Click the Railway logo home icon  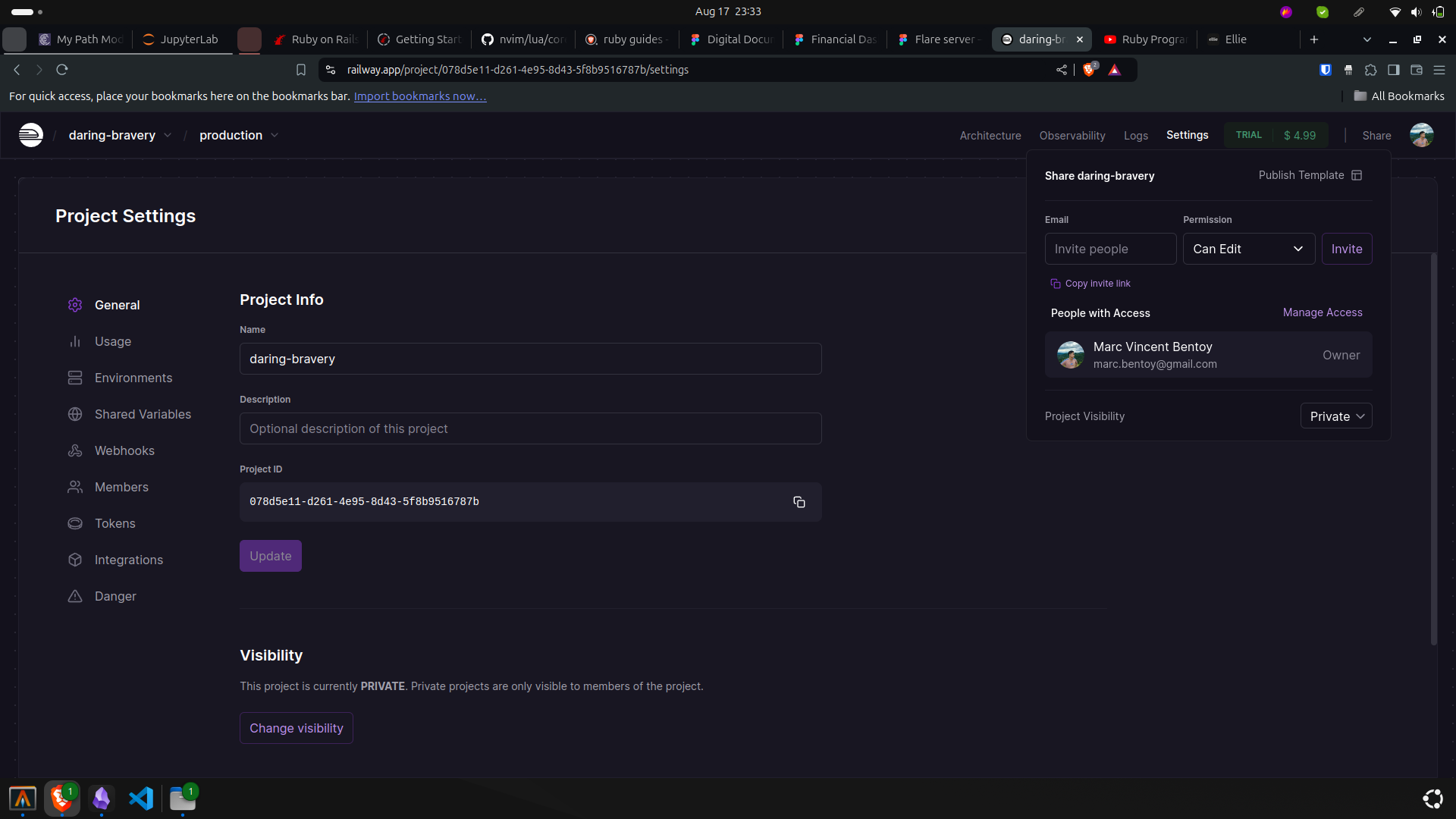pos(31,135)
